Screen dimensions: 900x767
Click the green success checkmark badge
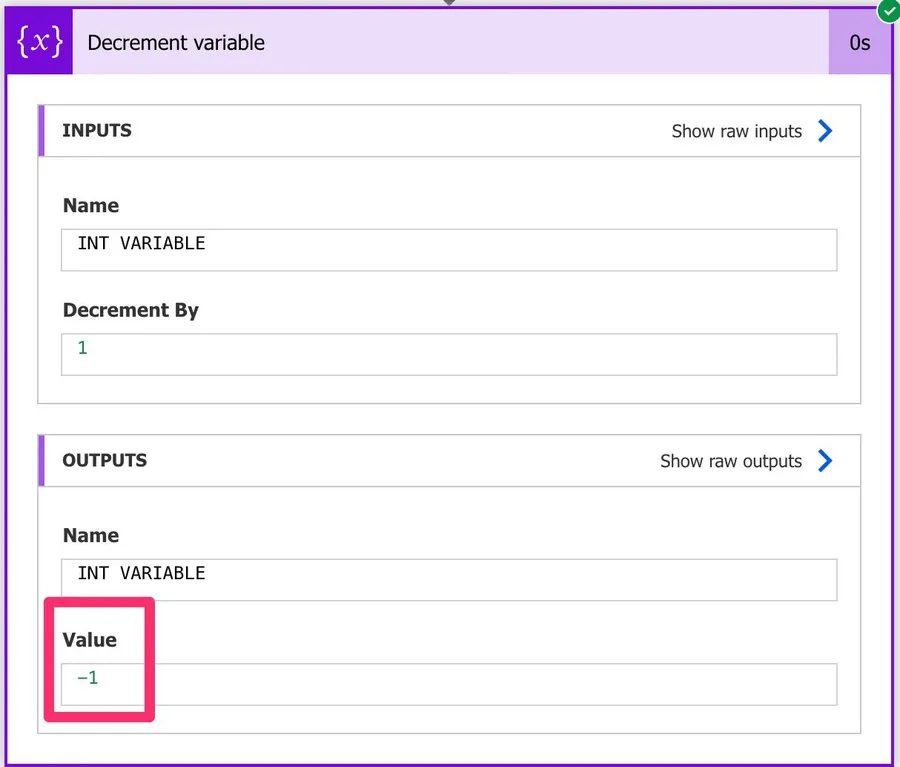click(887, 11)
